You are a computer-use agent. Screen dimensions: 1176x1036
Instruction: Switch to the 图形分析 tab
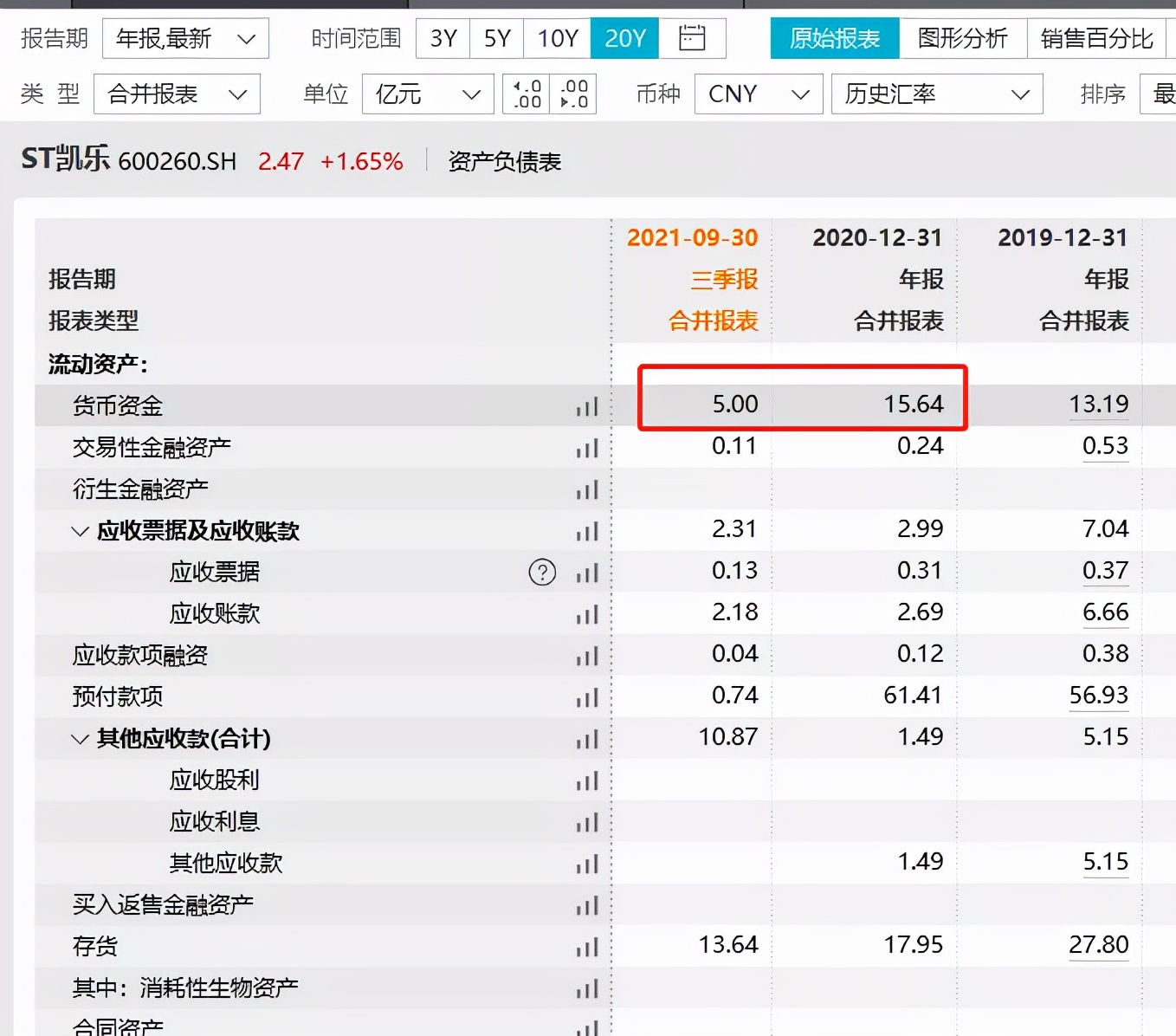coord(963,38)
